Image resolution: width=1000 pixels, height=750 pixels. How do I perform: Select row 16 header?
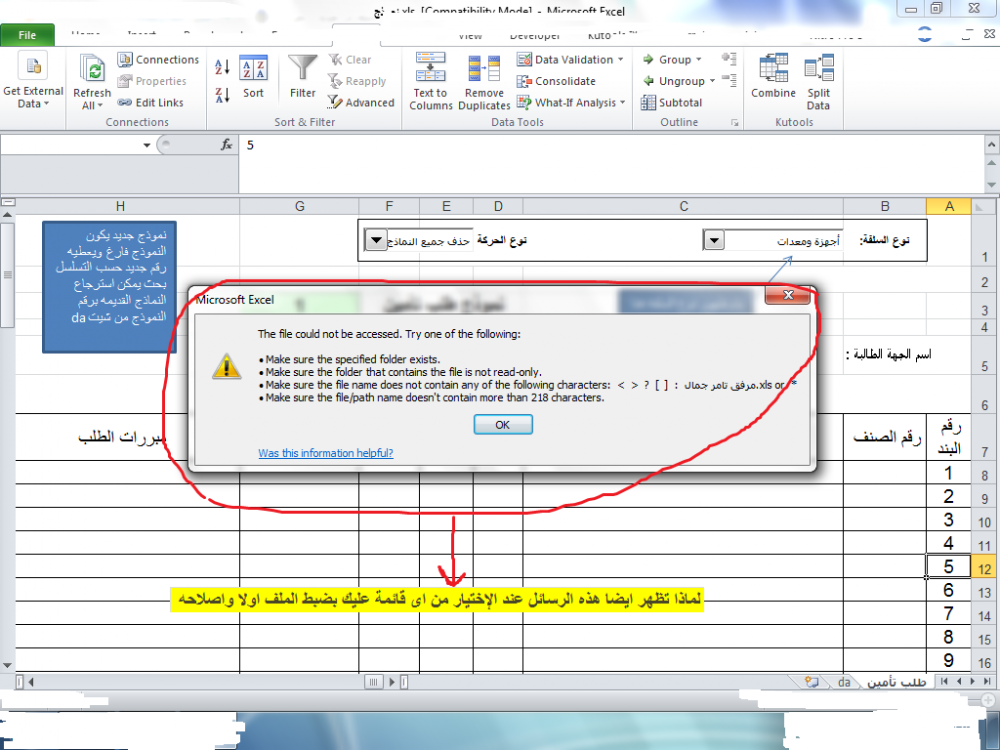tap(984, 663)
